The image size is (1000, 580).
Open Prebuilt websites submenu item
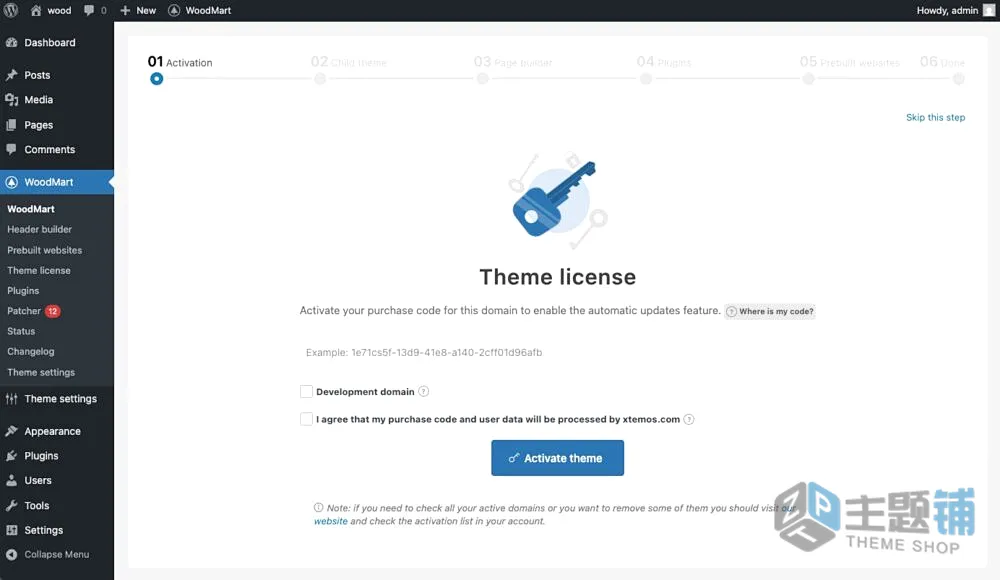point(45,250)
